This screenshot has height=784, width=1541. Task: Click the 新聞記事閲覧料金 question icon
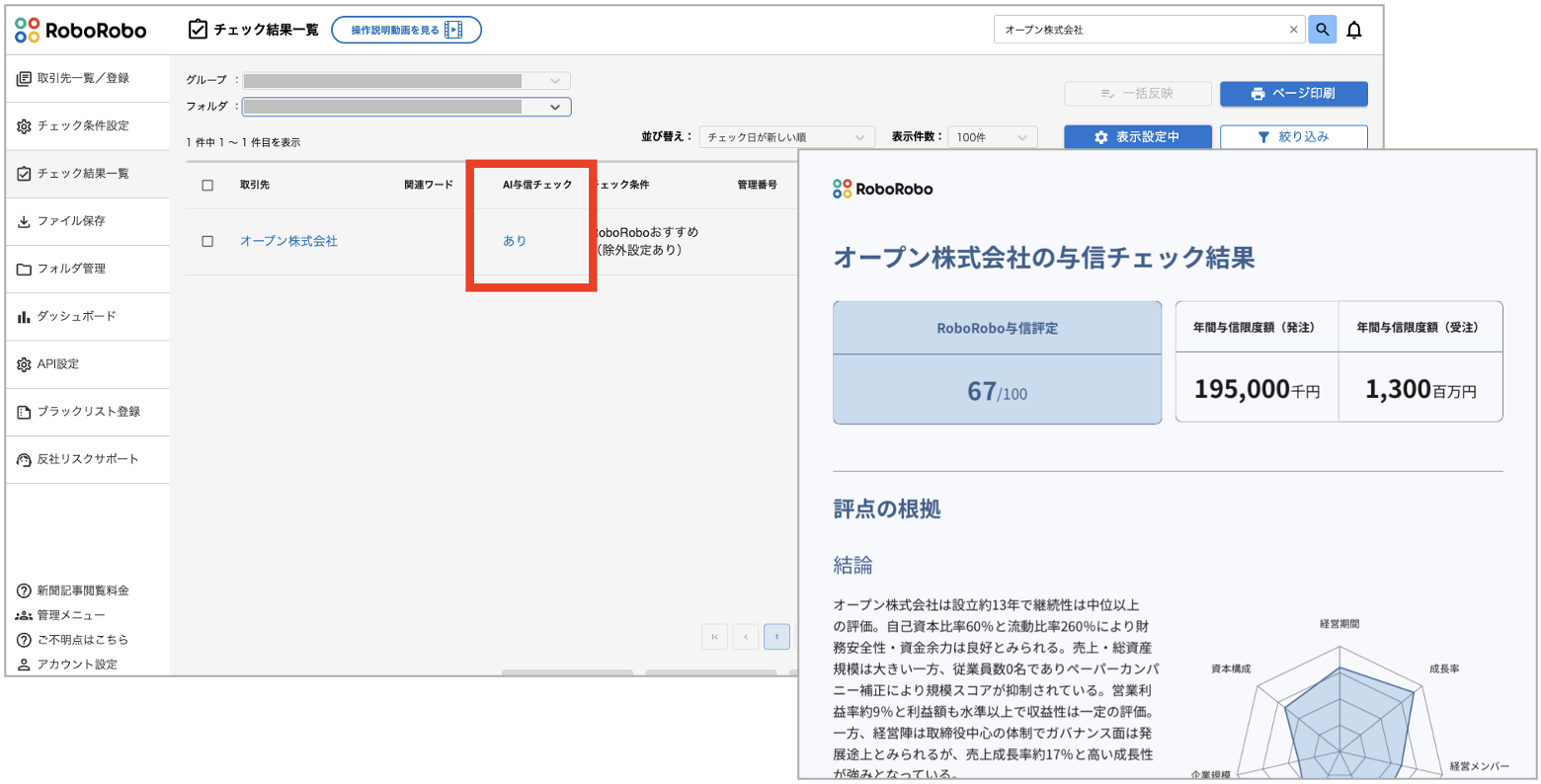pyautogui.click(x=24, y=590)
